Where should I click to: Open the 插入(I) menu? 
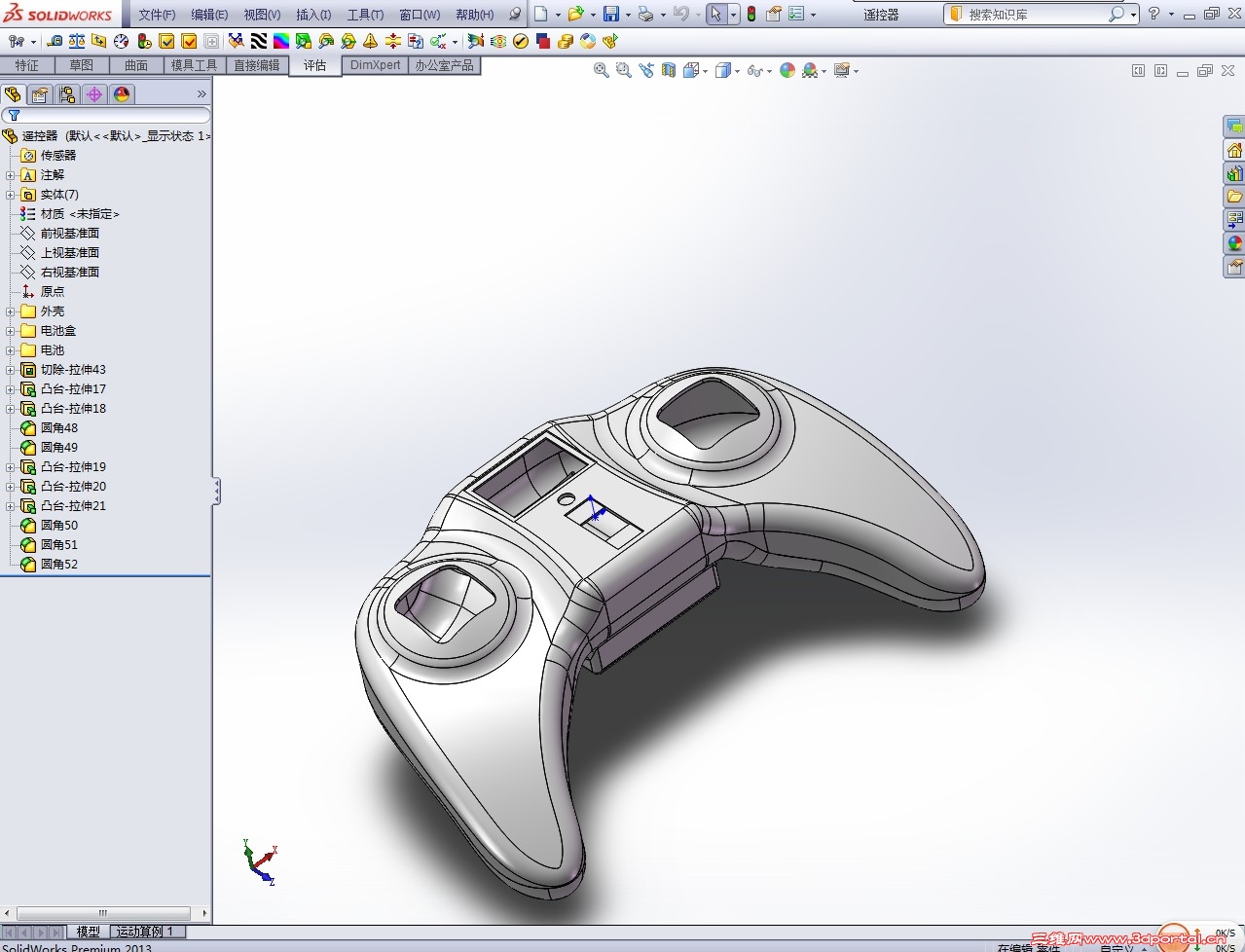(313, 15)
